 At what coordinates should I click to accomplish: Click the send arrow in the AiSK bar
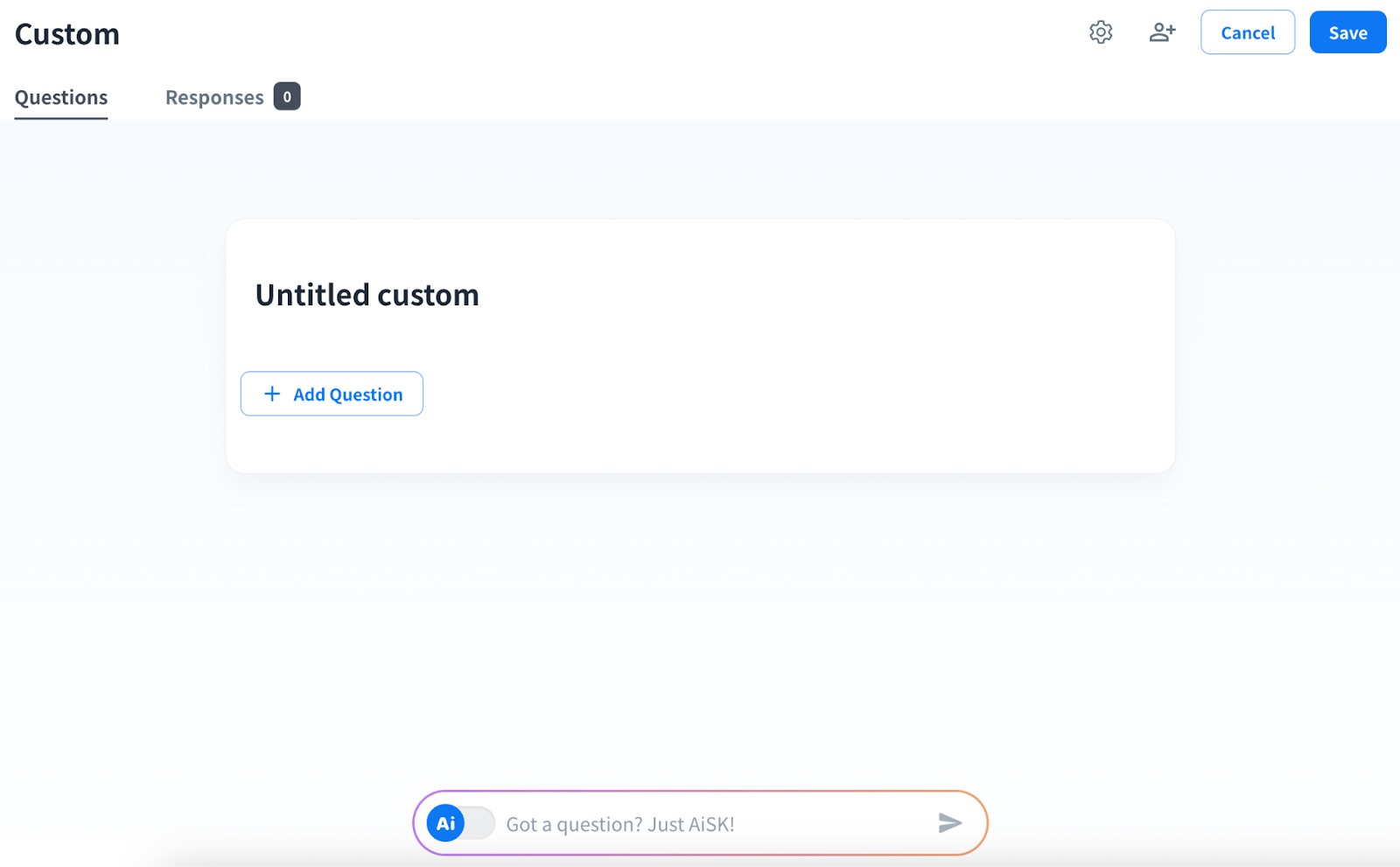(949, 822)
